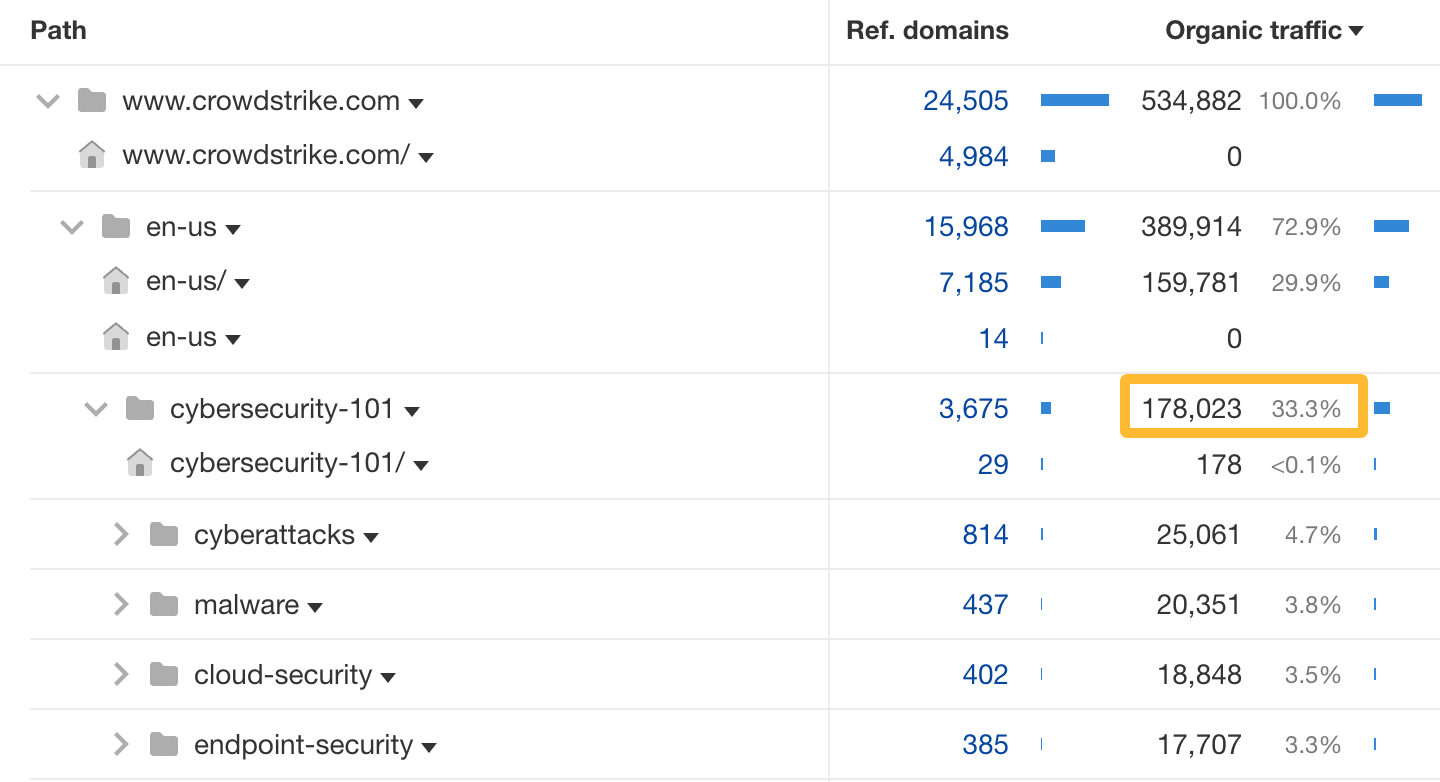1440x782 pixels.
Task: Open the dropdown arrow next to malware
Action: tap(316, 606)
